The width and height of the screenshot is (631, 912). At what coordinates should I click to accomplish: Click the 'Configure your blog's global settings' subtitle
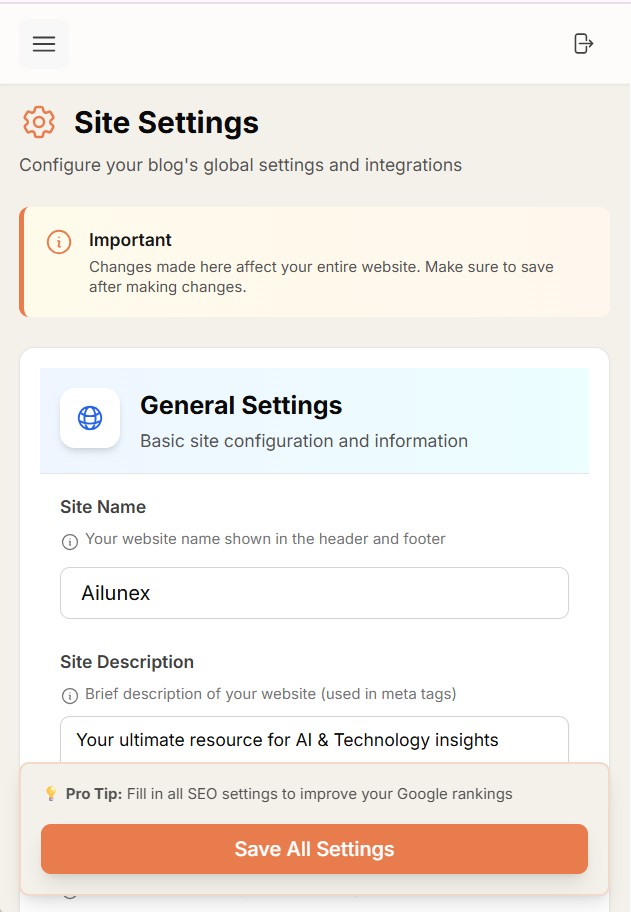241,165
